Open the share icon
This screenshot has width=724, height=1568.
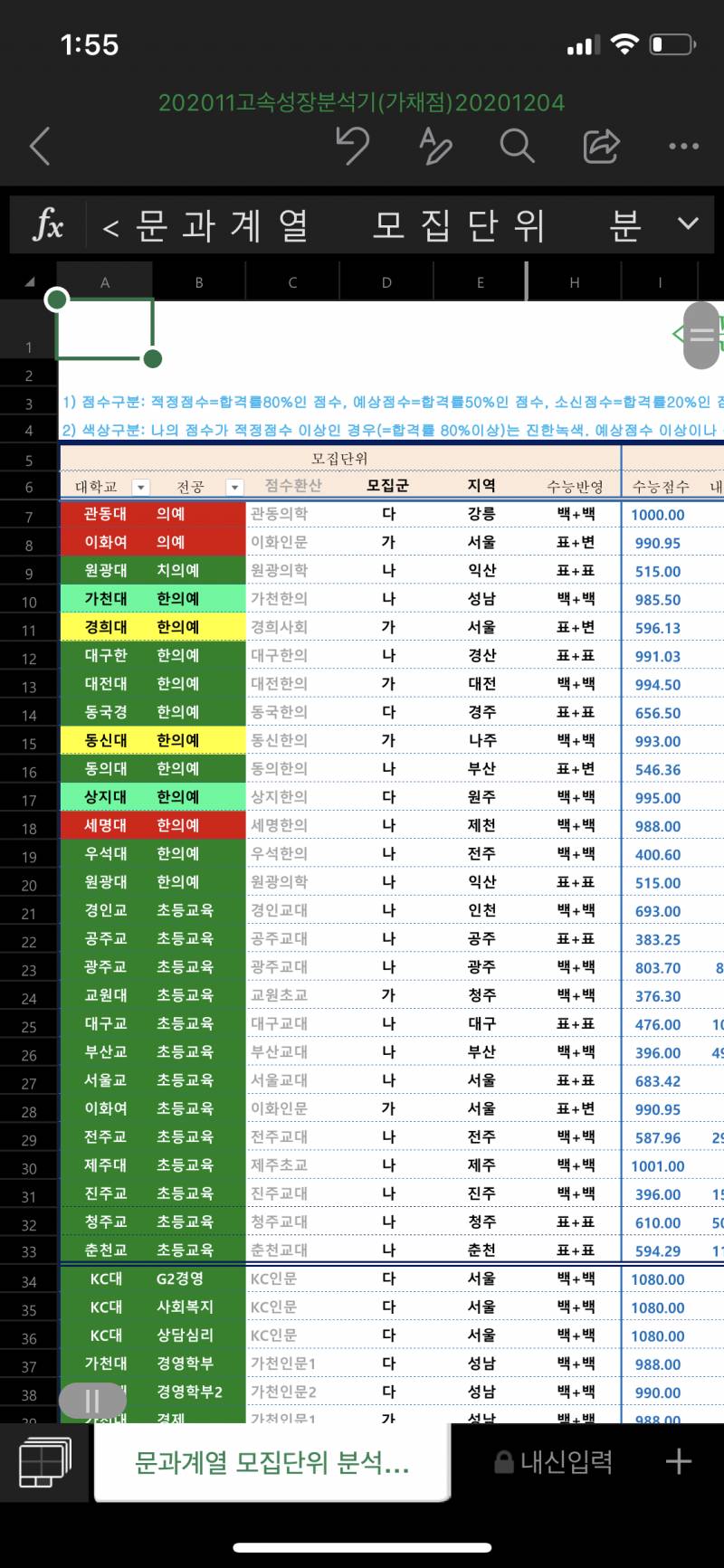(x=600, y=145)
